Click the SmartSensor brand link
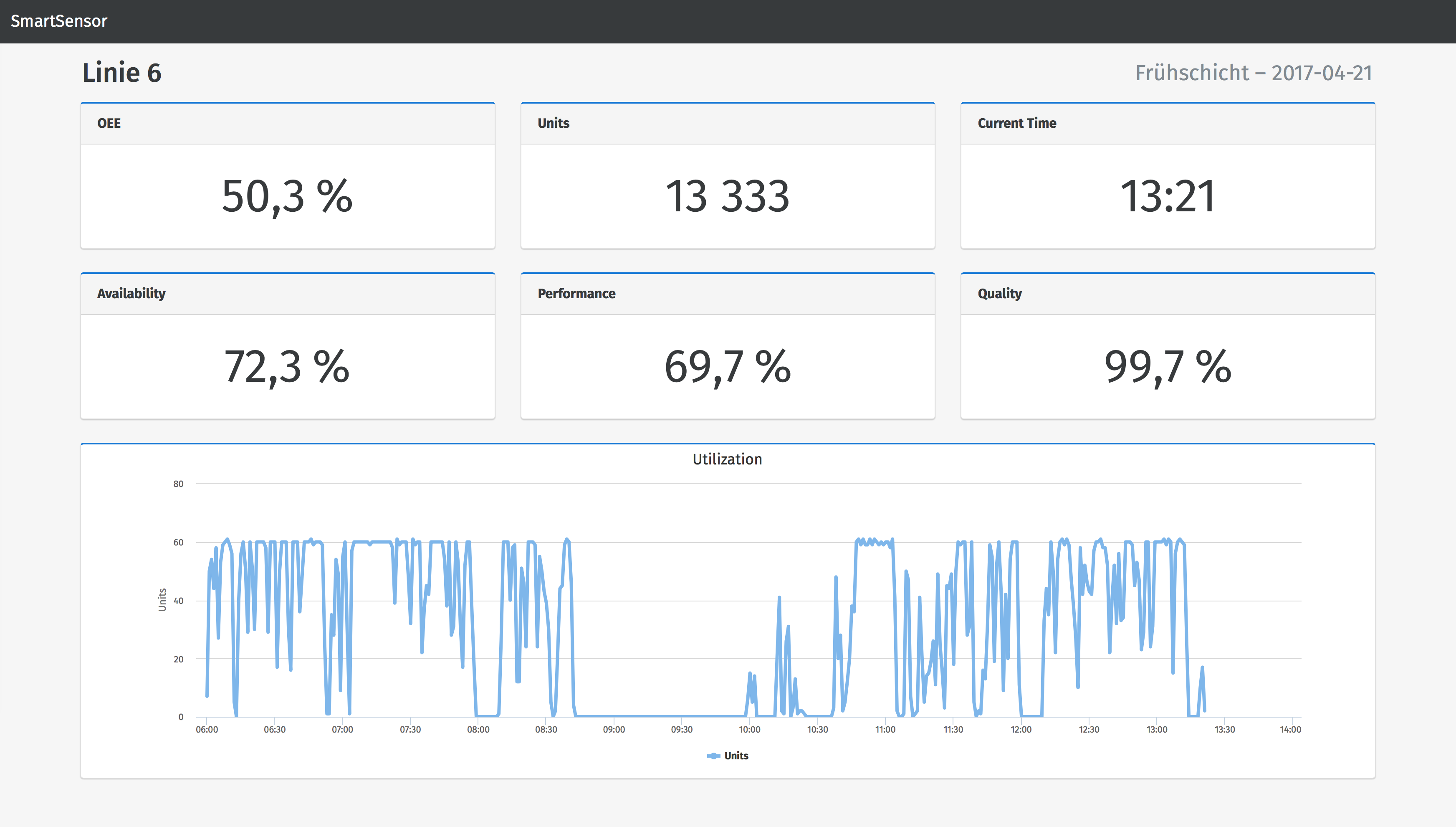 [x=59, y=21]
